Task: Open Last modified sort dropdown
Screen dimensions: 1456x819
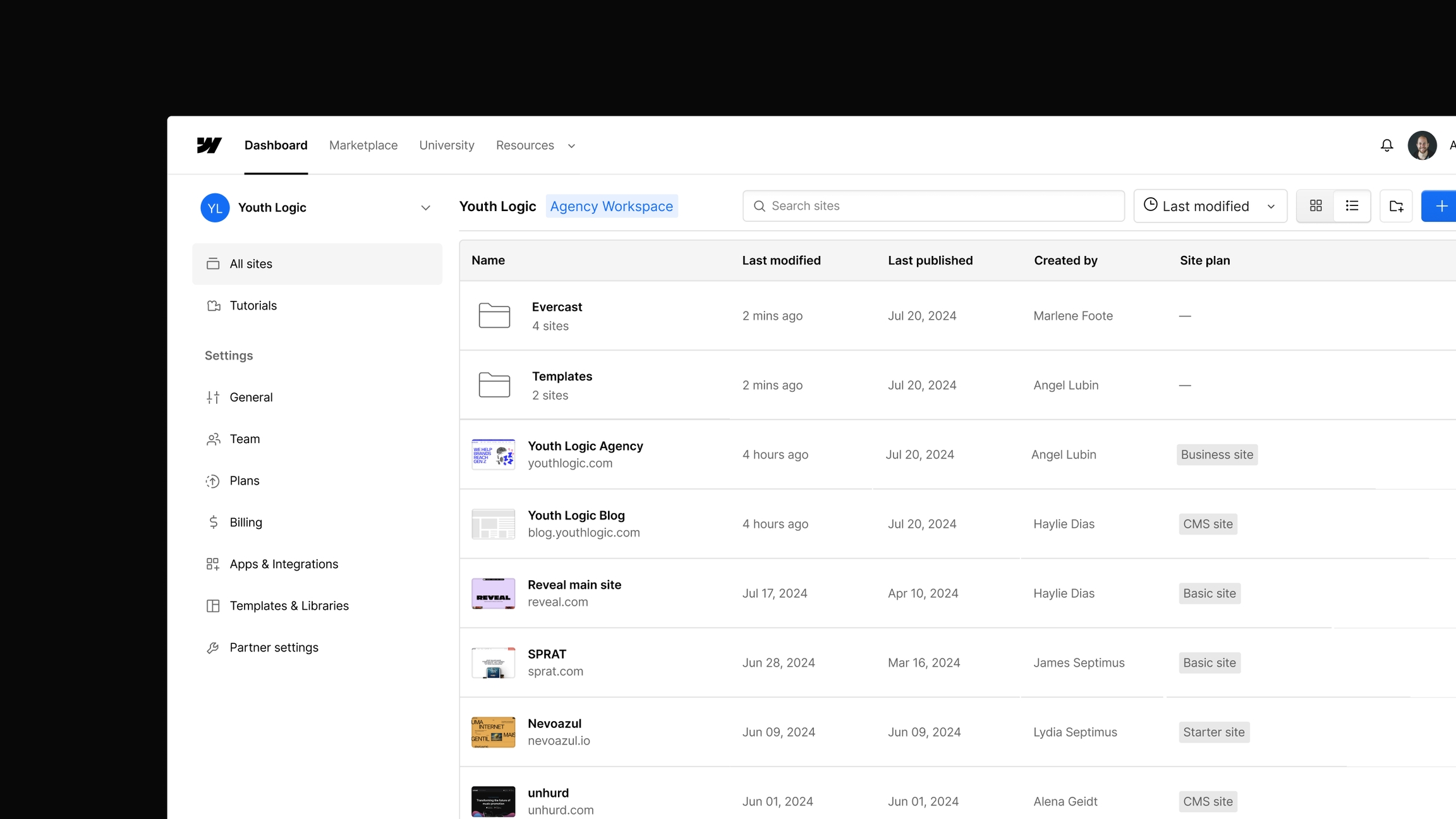Action: click(1210, 206)
